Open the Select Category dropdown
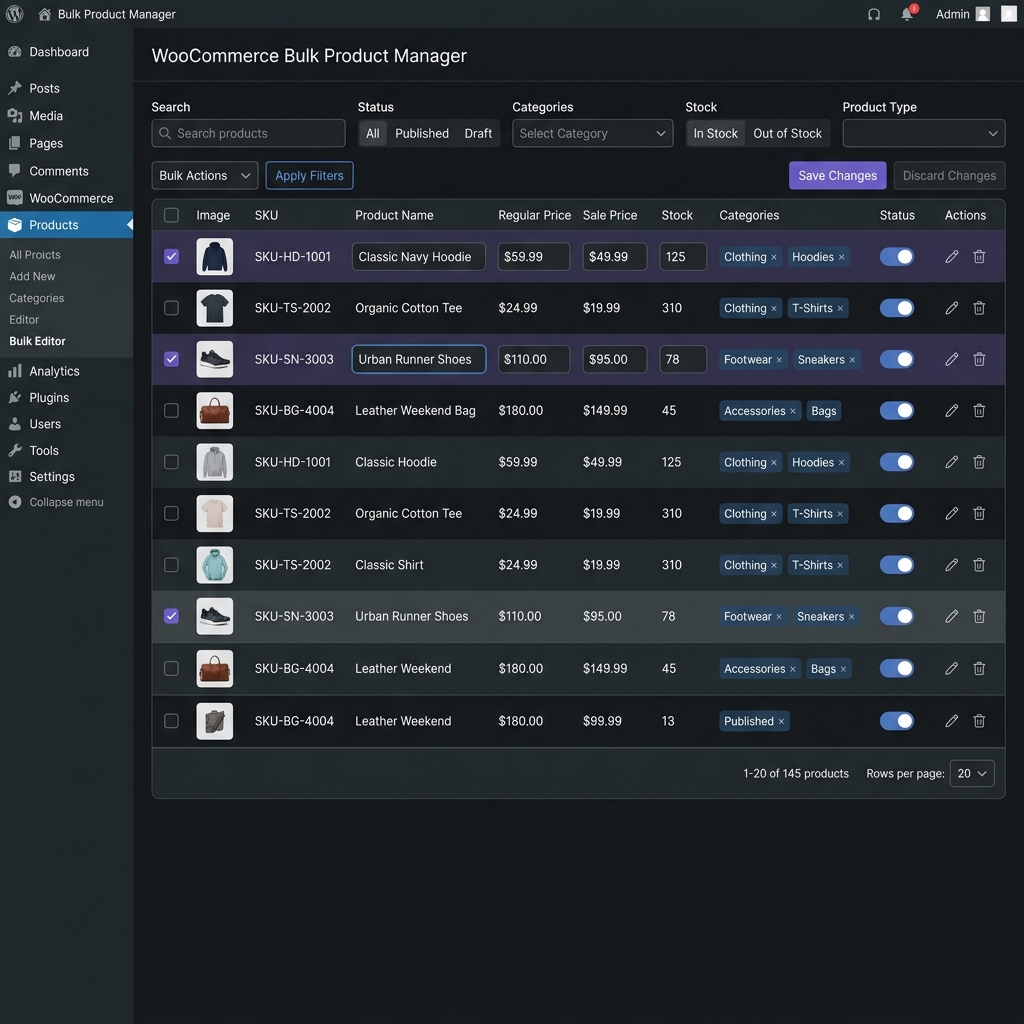The image size is (1024, 1024). 592,133
